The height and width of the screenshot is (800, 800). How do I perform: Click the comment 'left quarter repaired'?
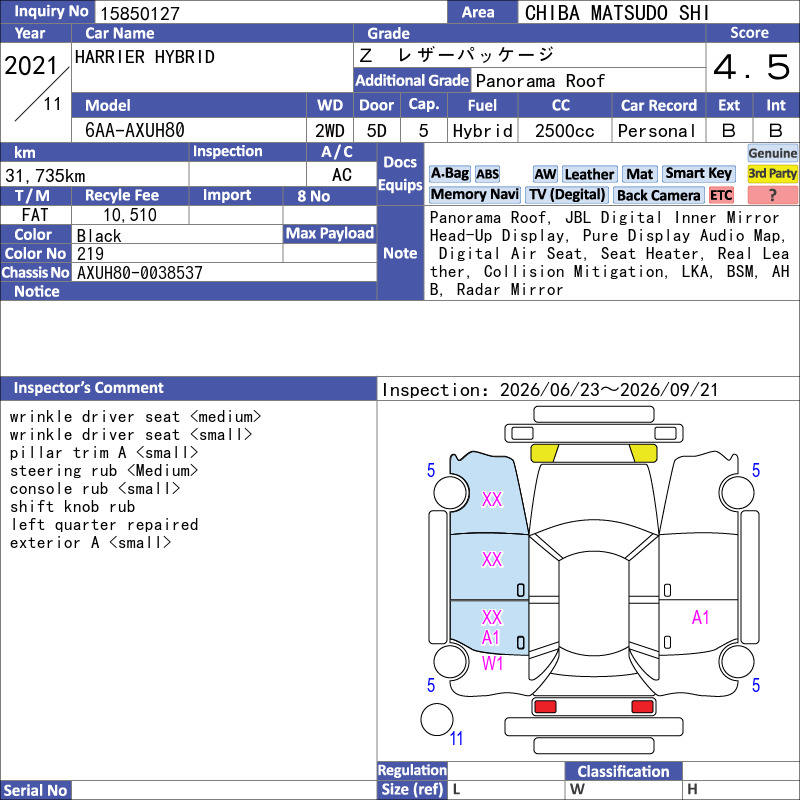tap(104, 524)
